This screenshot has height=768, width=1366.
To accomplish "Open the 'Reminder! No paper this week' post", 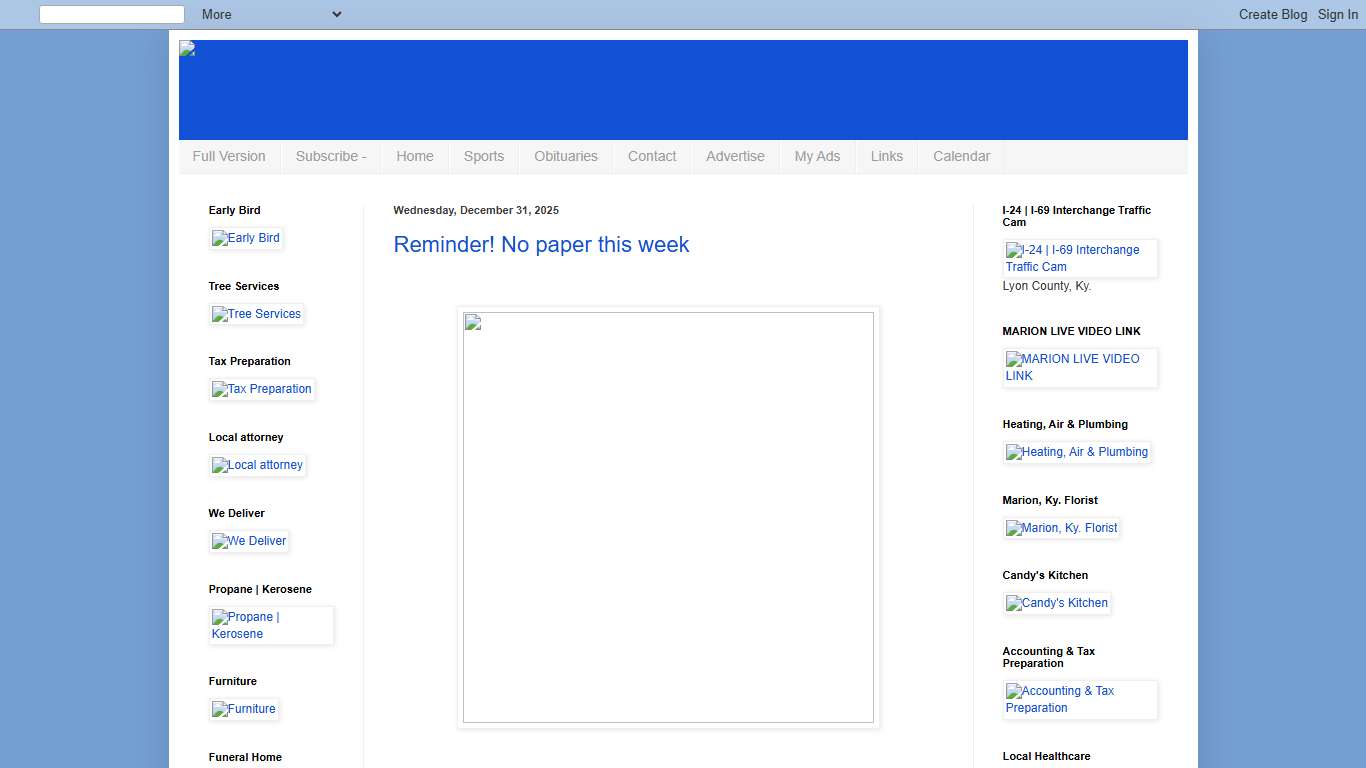I will click(x=541, y=245).
